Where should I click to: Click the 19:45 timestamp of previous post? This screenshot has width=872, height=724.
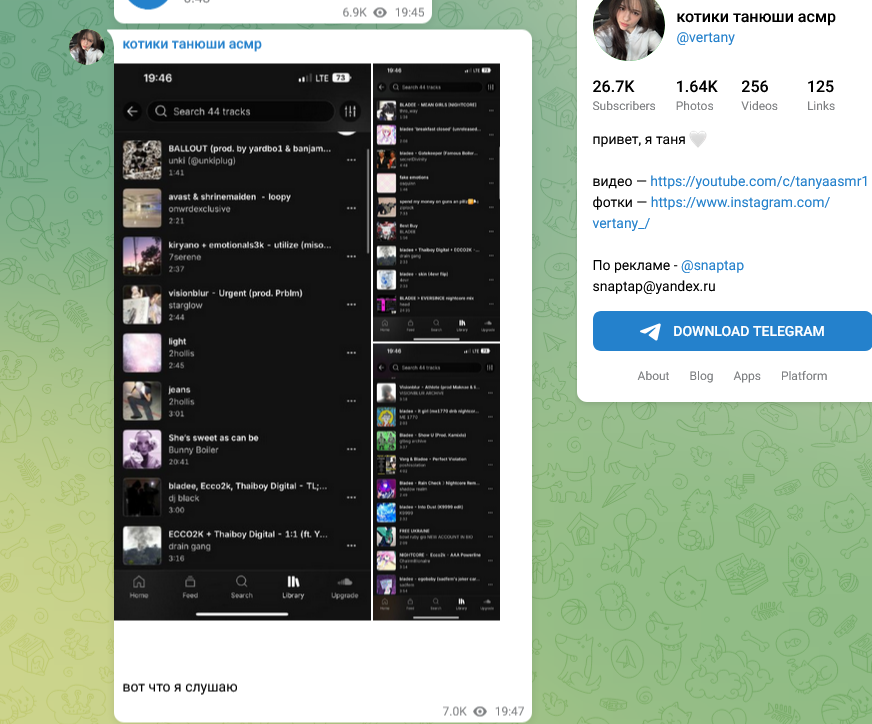[x=409, y=12]
